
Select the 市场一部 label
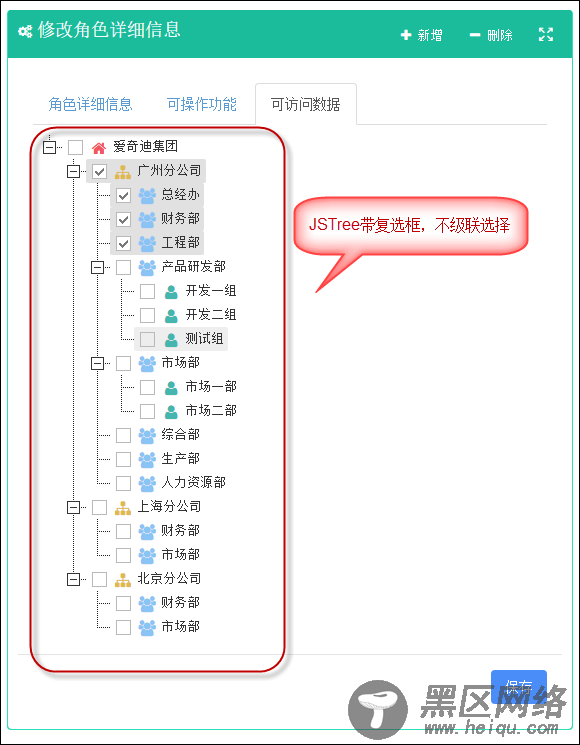(x=211, y=387)
